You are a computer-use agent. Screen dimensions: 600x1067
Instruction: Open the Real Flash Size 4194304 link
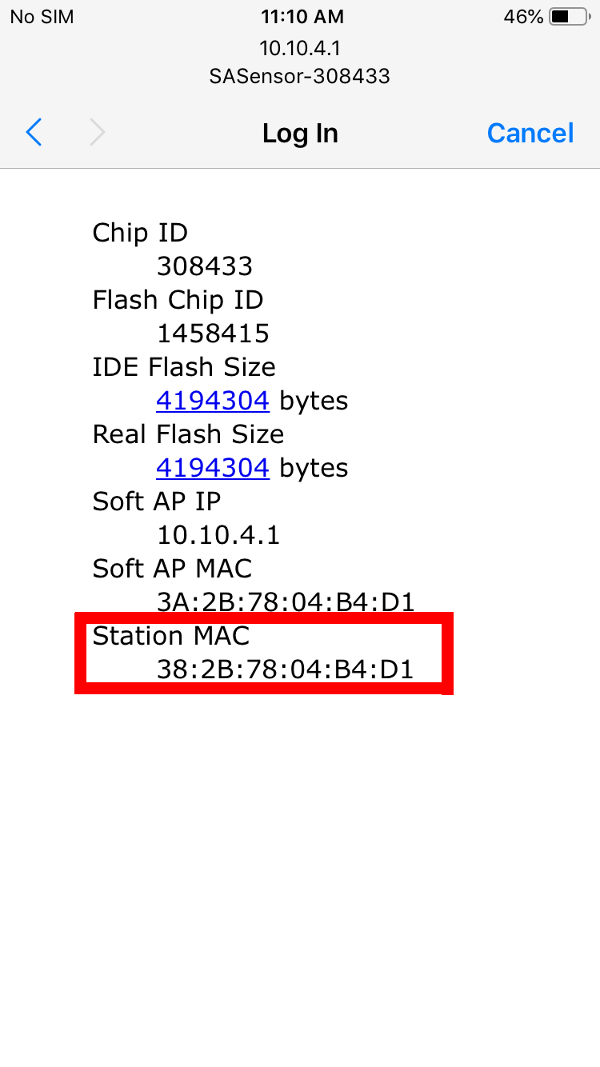pos(212,468)
